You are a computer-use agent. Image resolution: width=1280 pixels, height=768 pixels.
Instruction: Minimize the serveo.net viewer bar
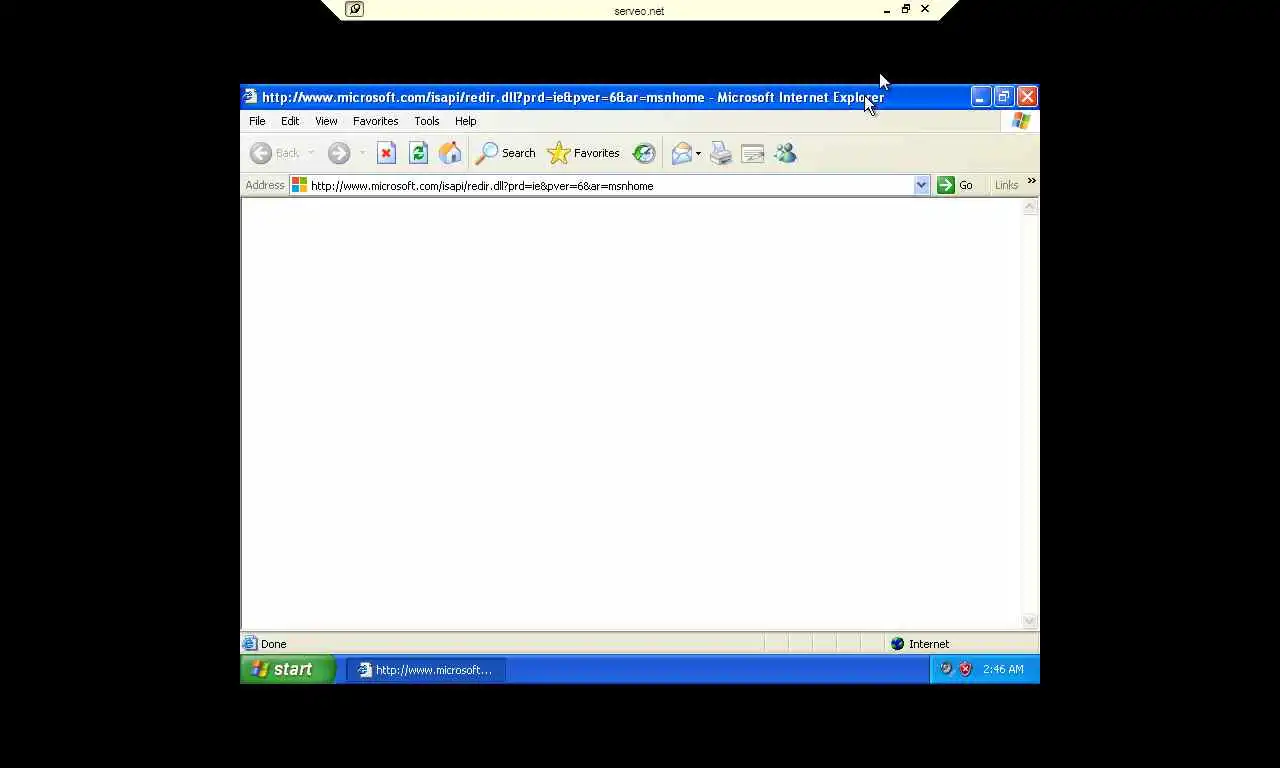coord(887,10)
